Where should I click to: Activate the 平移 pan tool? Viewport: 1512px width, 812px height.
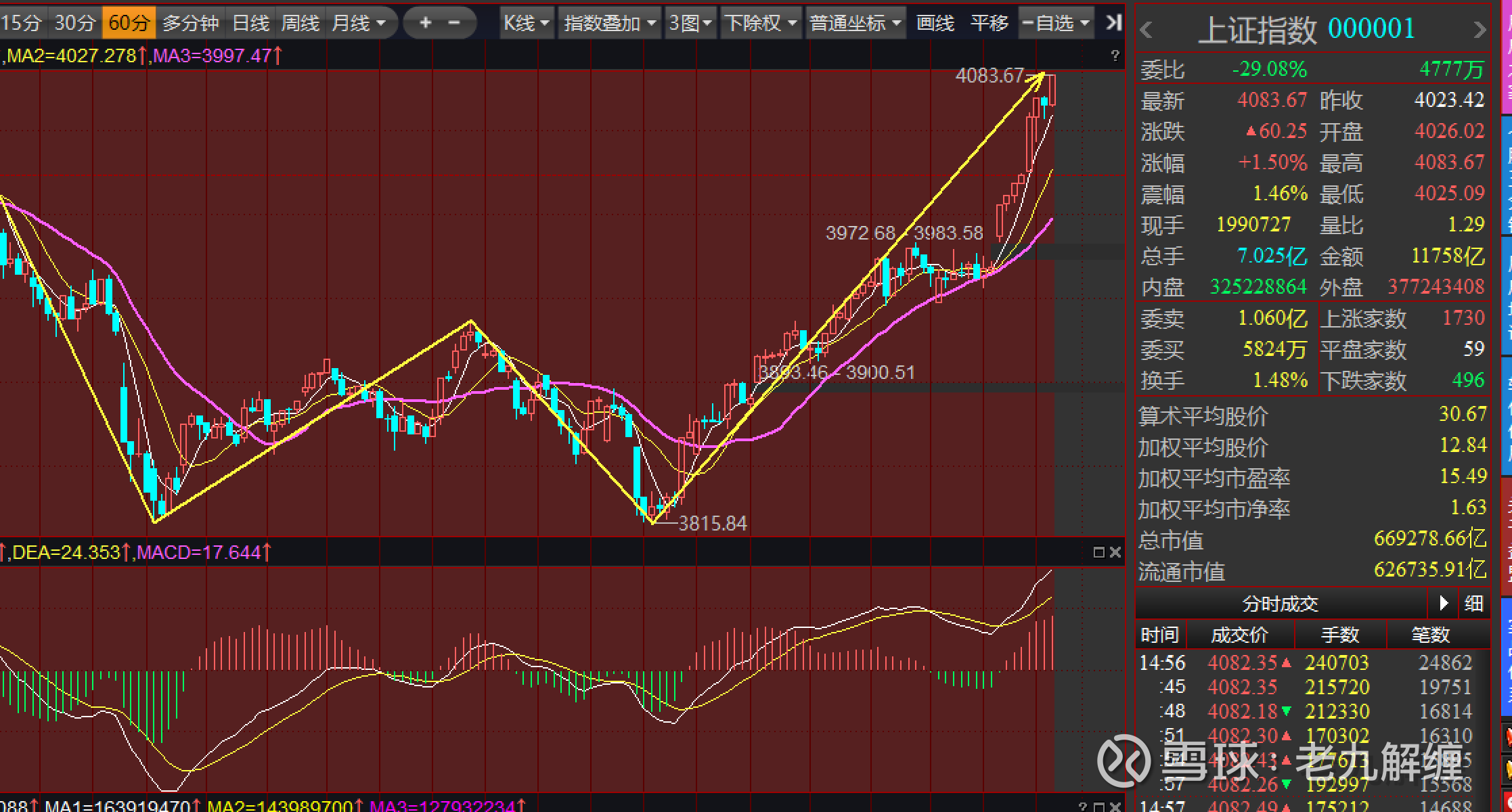(990, 23)
